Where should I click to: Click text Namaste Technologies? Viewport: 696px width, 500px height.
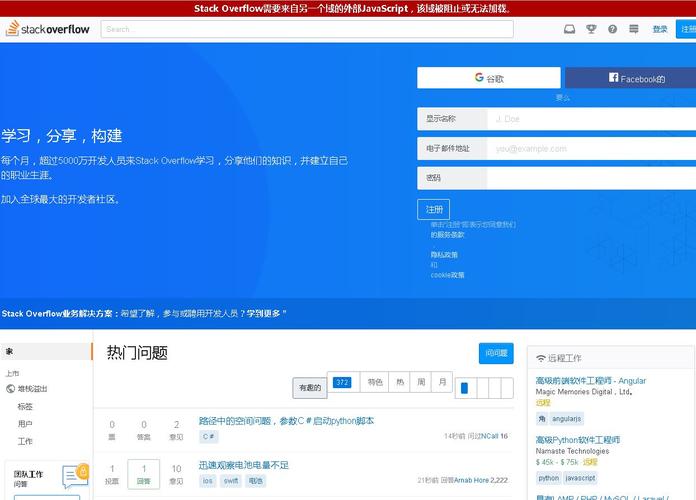[572, 451]
